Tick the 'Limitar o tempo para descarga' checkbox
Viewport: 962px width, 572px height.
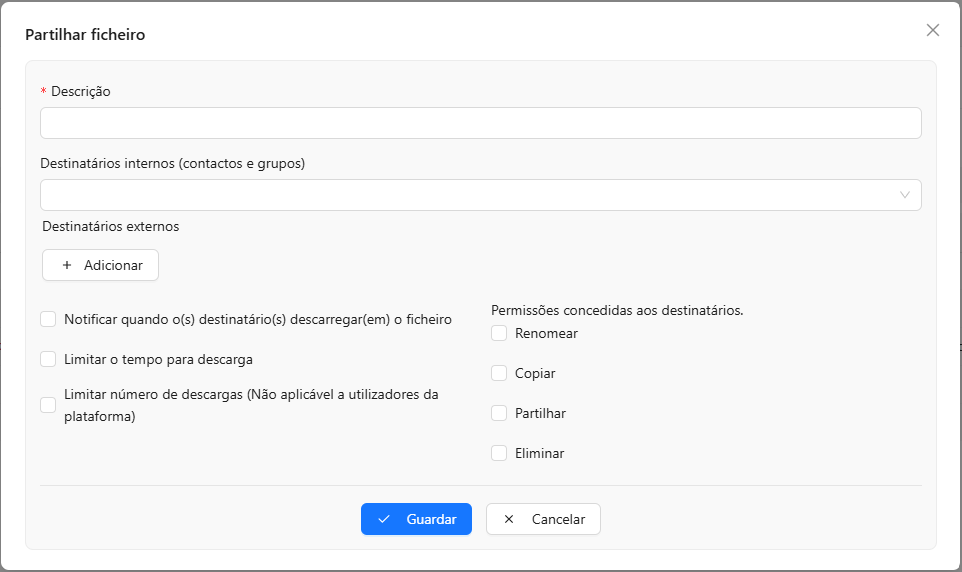(48, 359)
